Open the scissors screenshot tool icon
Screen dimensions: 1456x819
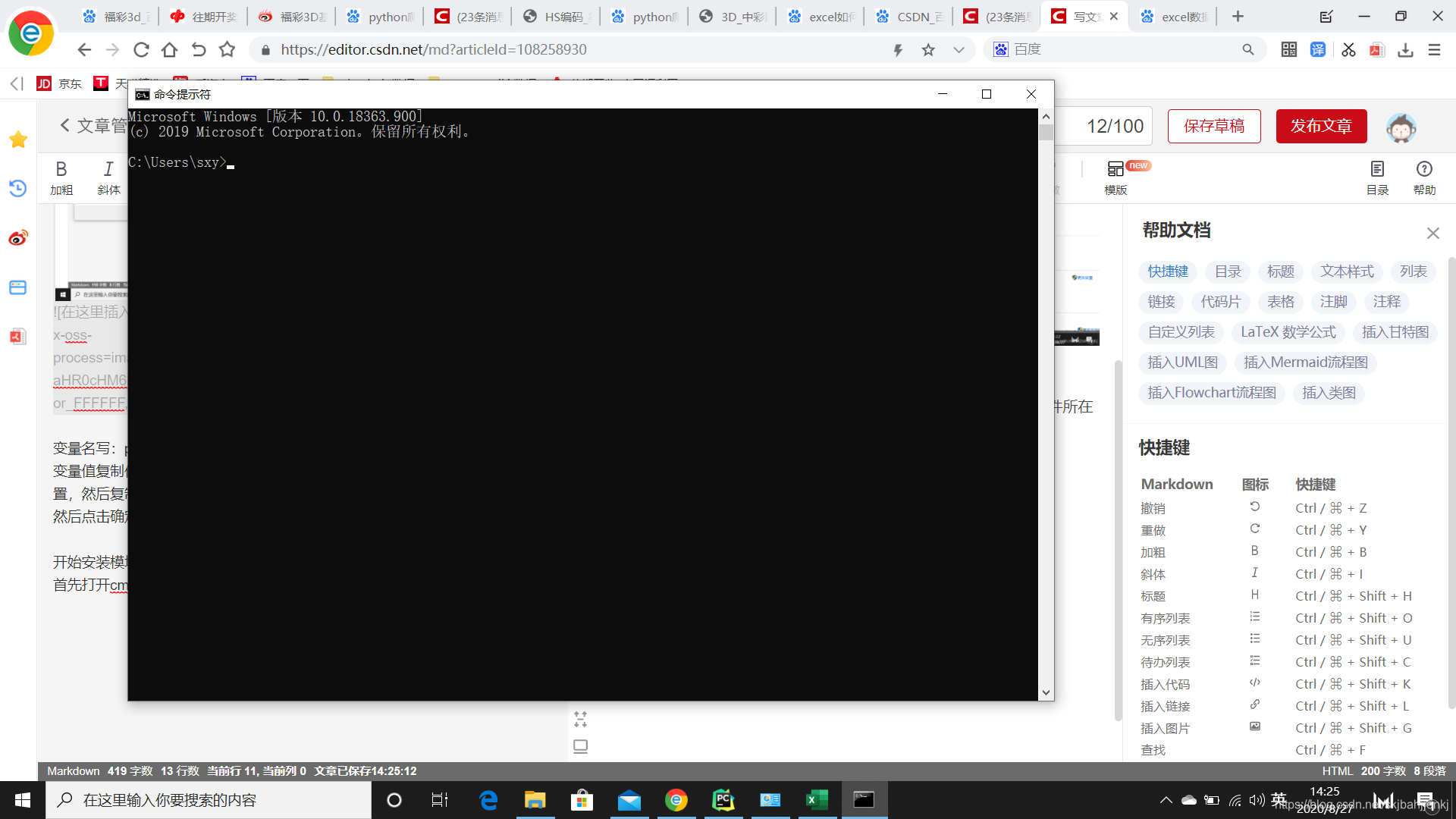[x=1348, y=50]
